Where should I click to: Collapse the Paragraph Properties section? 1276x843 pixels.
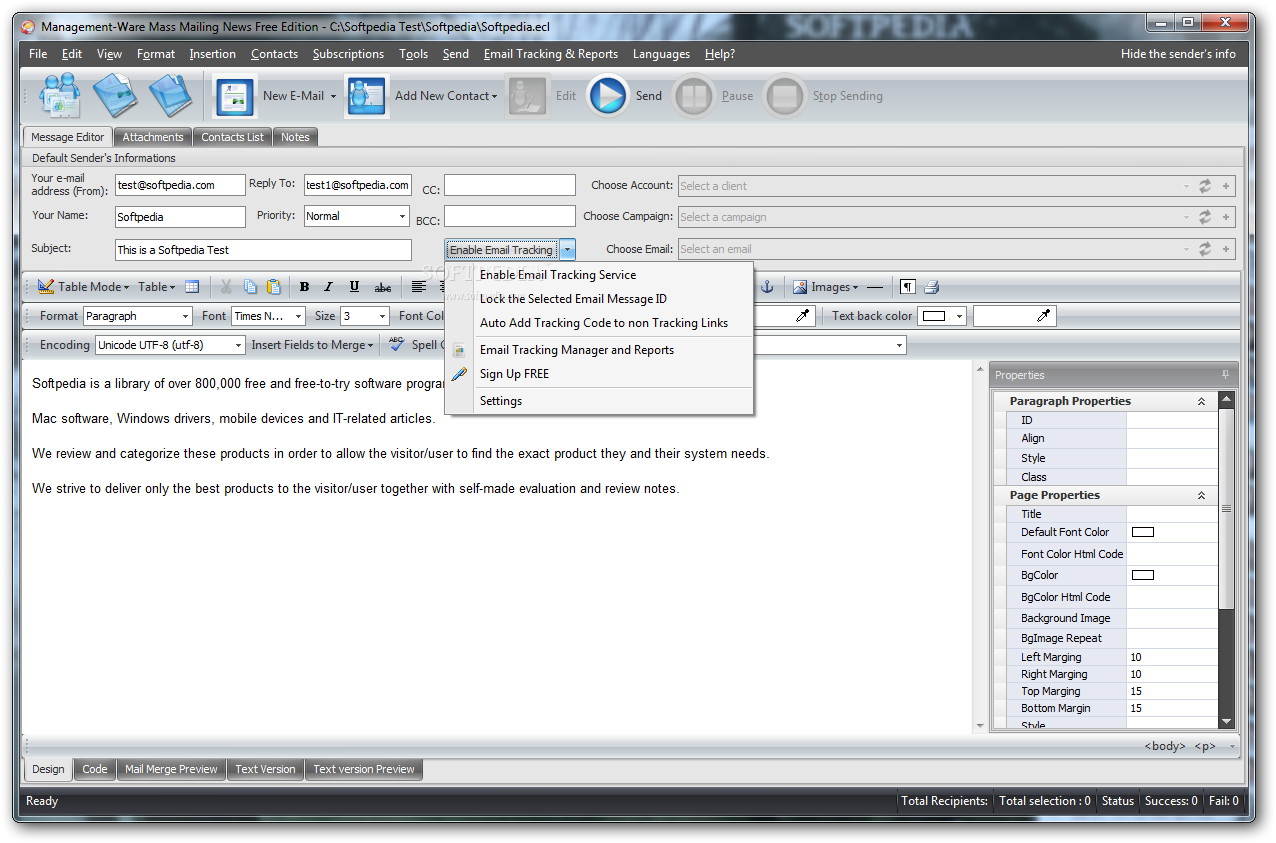pyautogui.click(x=1201, y=401)
